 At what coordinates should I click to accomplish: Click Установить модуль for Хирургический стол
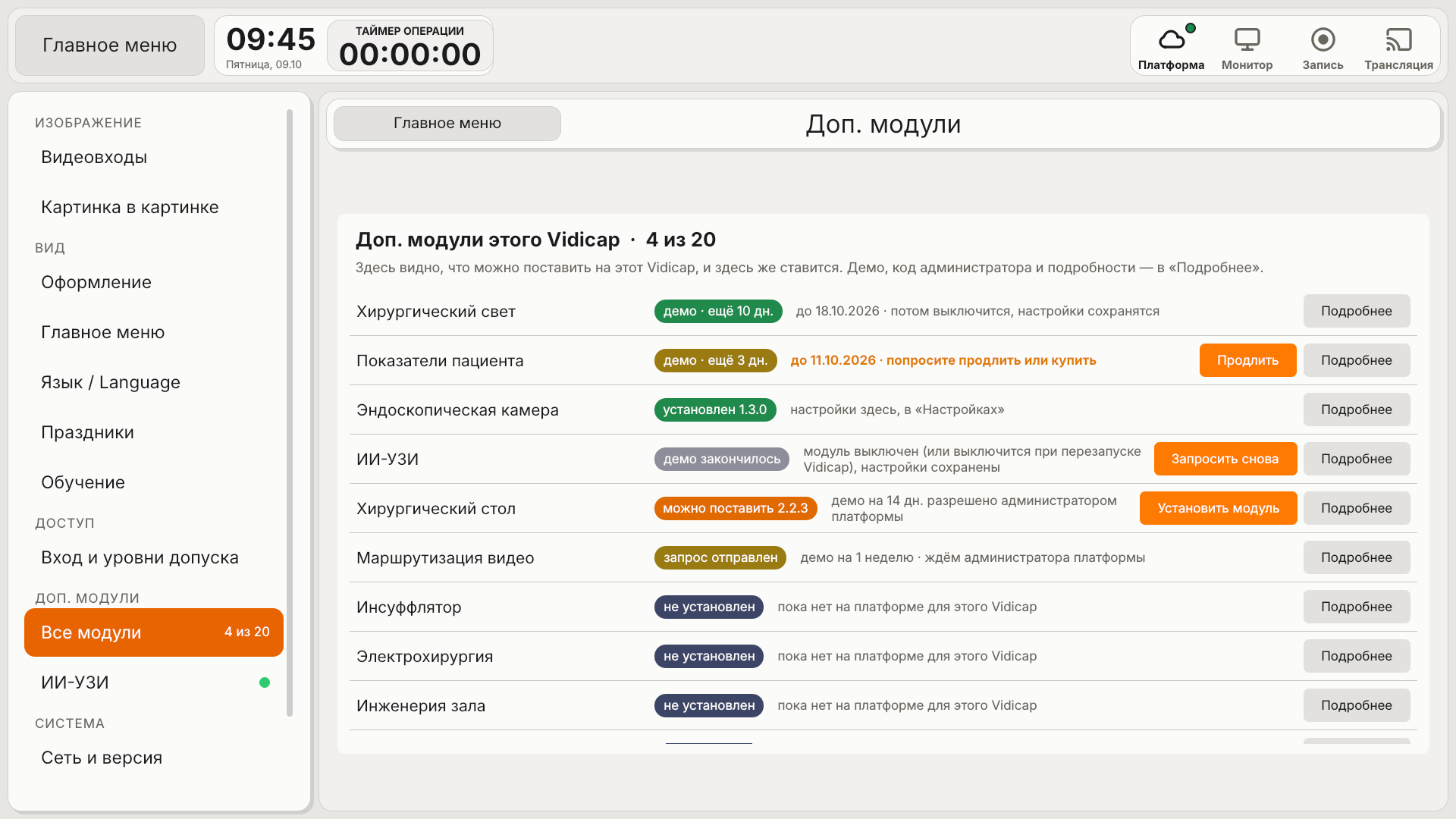(1218, 508)
